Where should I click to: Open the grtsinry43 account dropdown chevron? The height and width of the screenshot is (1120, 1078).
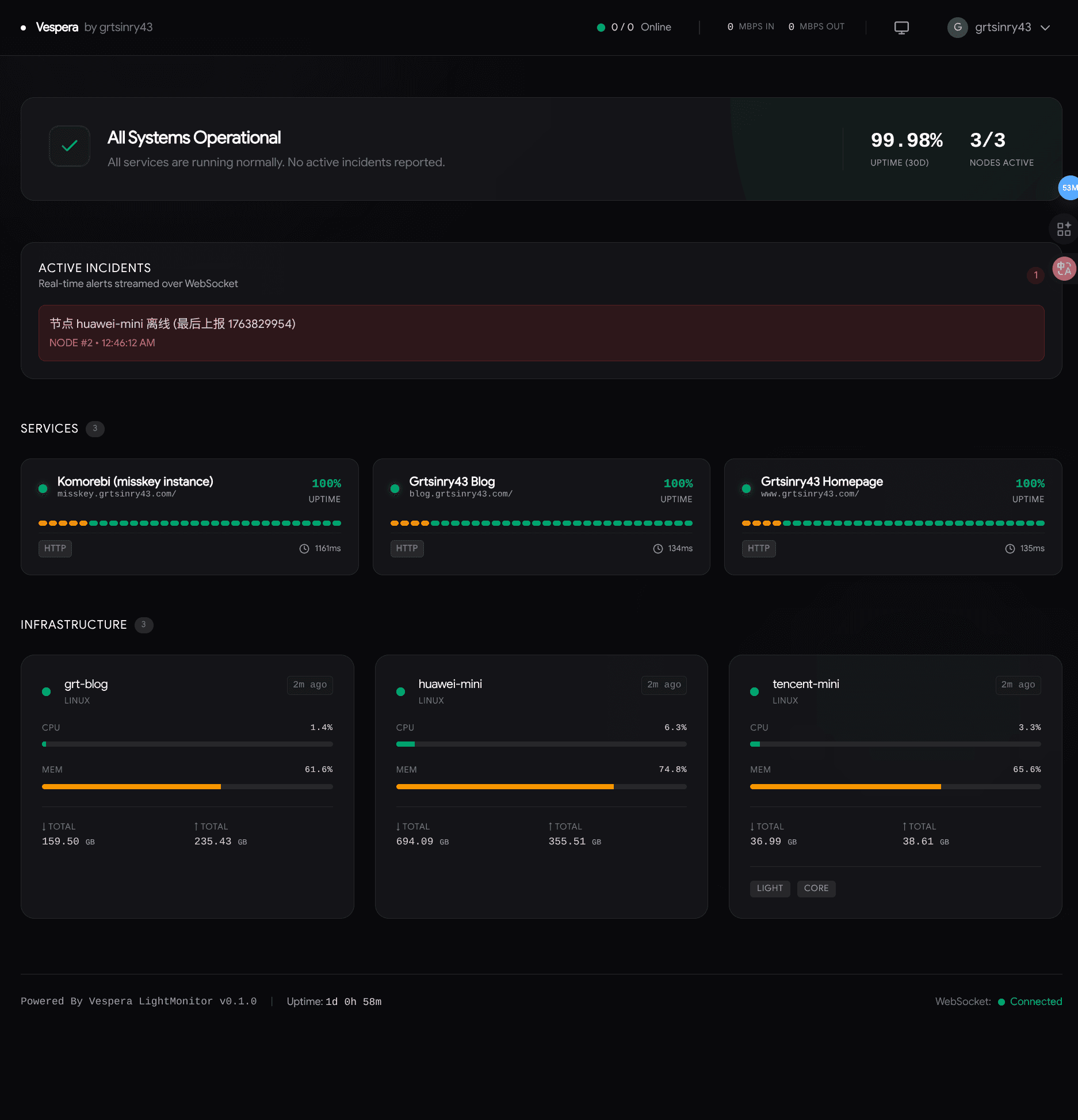coord(1045,28)
